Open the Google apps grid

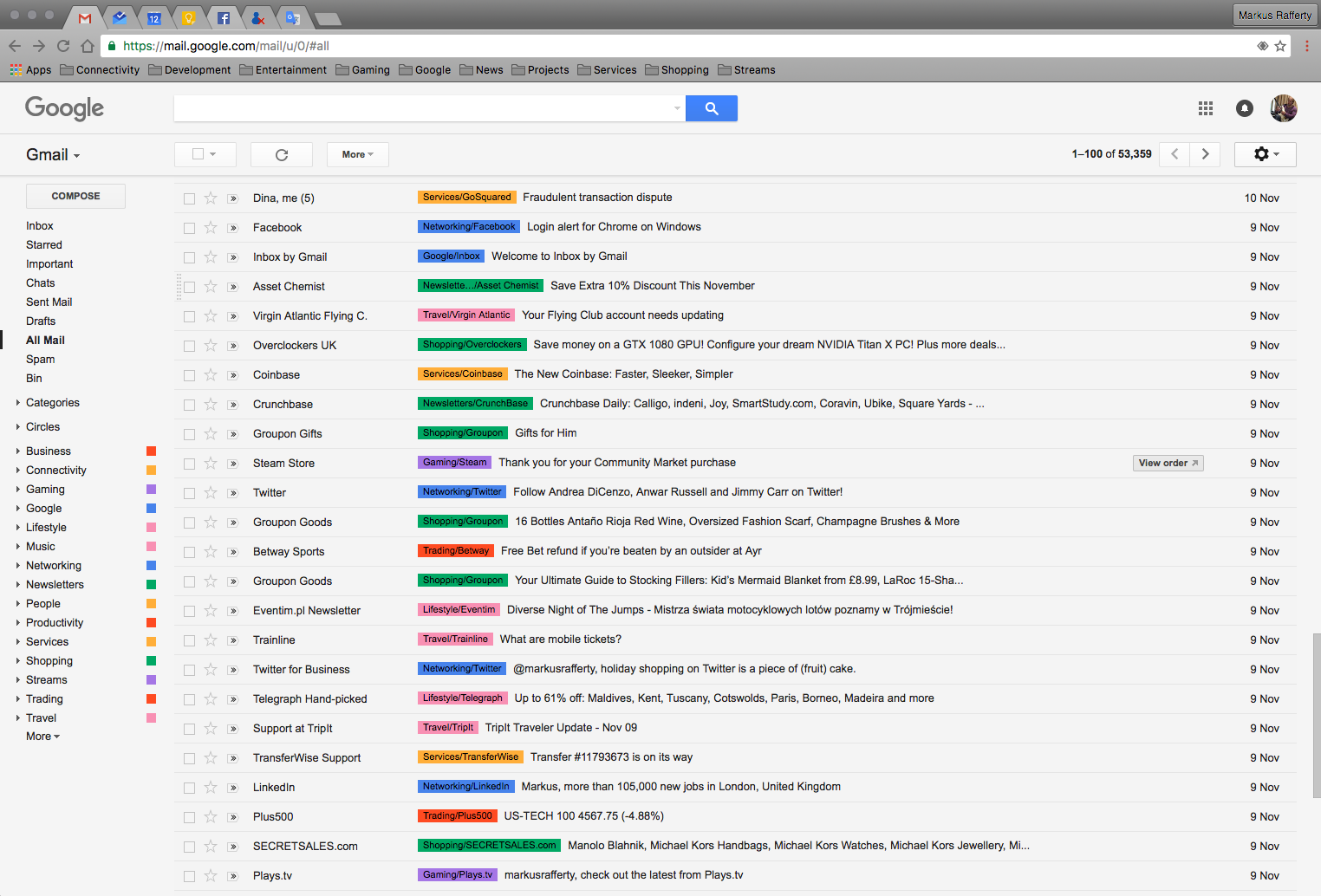click(1205, 108)
